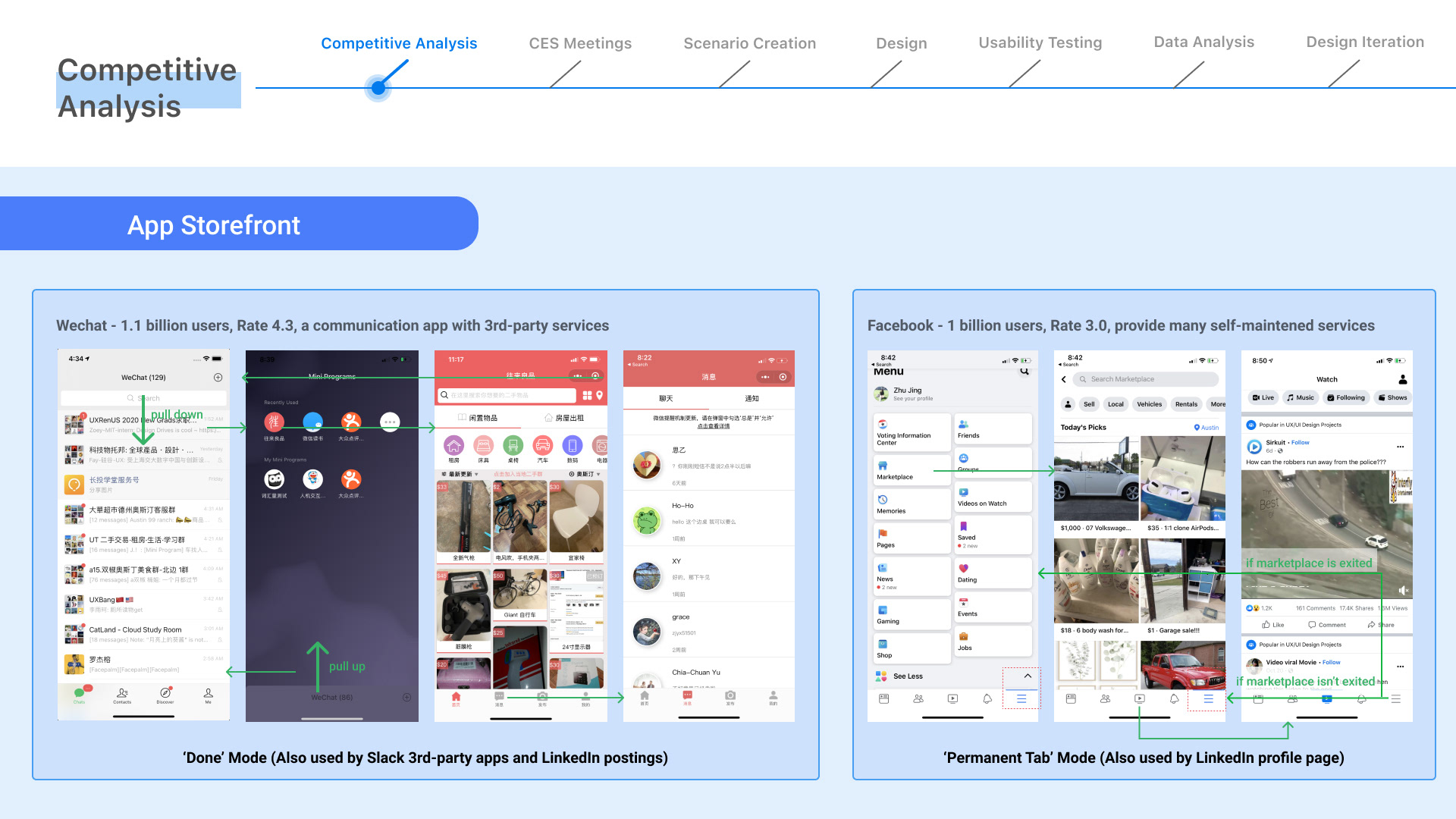Select the purple 租房 house category icon
Image resolution: width=1456 pixels, height=819 pixels.
(x=453, y=446)
